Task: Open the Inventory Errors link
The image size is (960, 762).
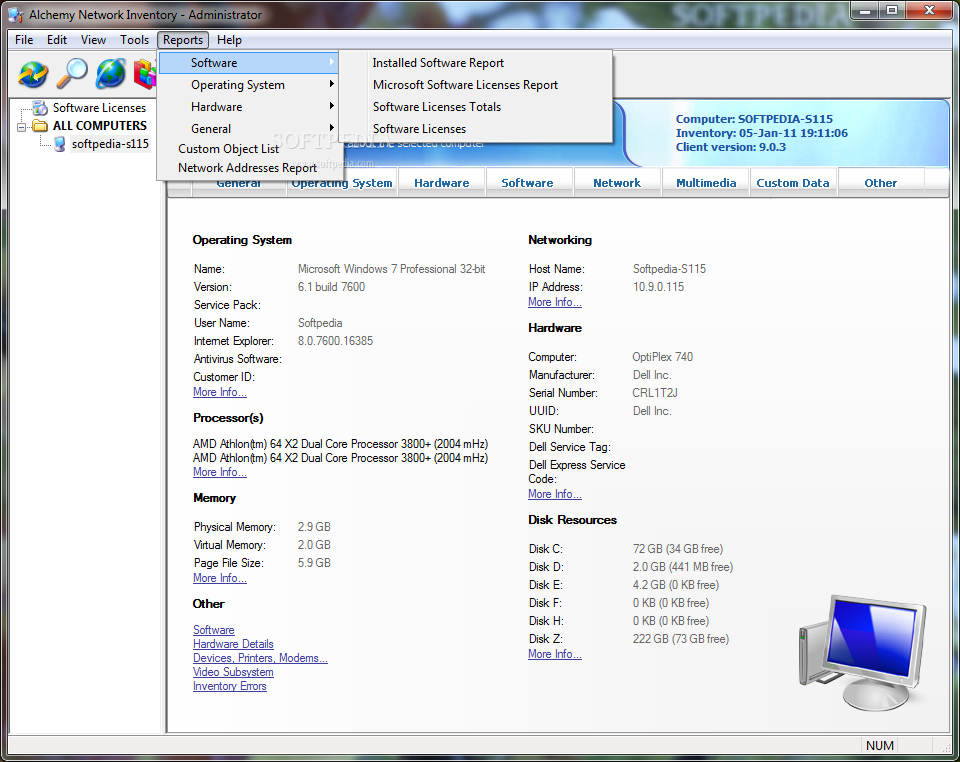Action: (x=230, y=687)
